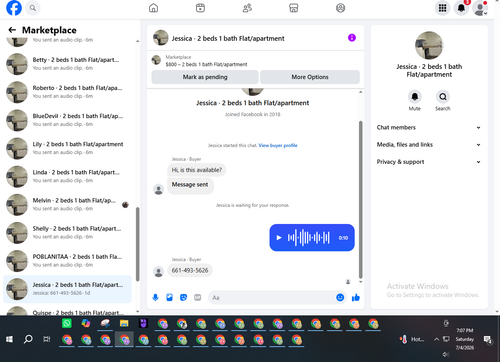The height and width of the screenshot is (362, 500).
Task: Click Jessica chat header name
Action: click(228, 38)
